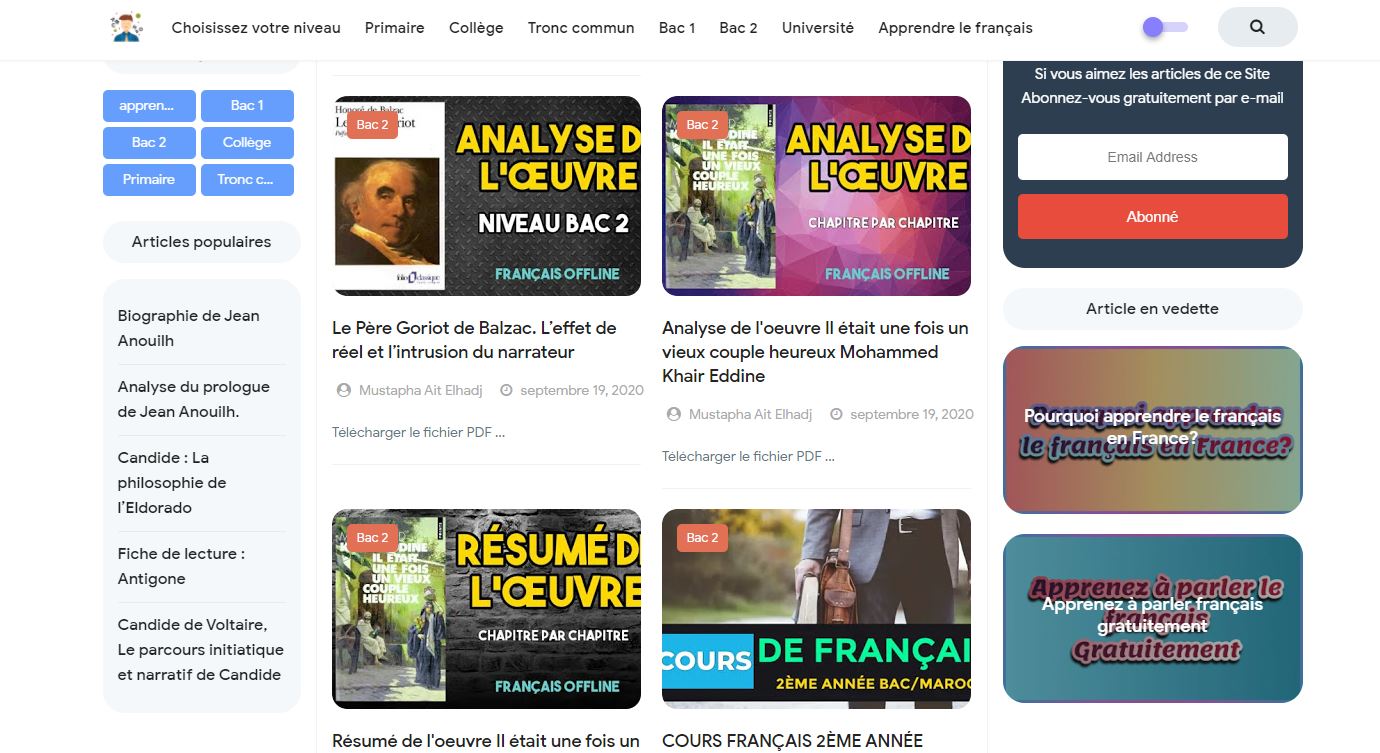The width and height of the screenshot is (1380, 753).
Task: Select the Collège category tag
Action: click(247, 142)
